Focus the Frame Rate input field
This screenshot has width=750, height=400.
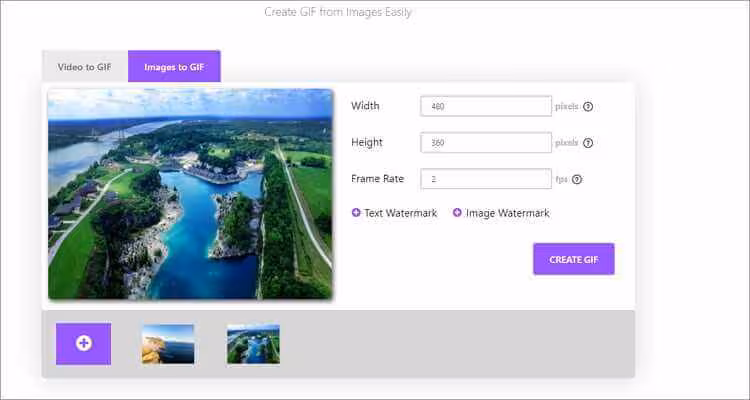(x=486, y=179)
